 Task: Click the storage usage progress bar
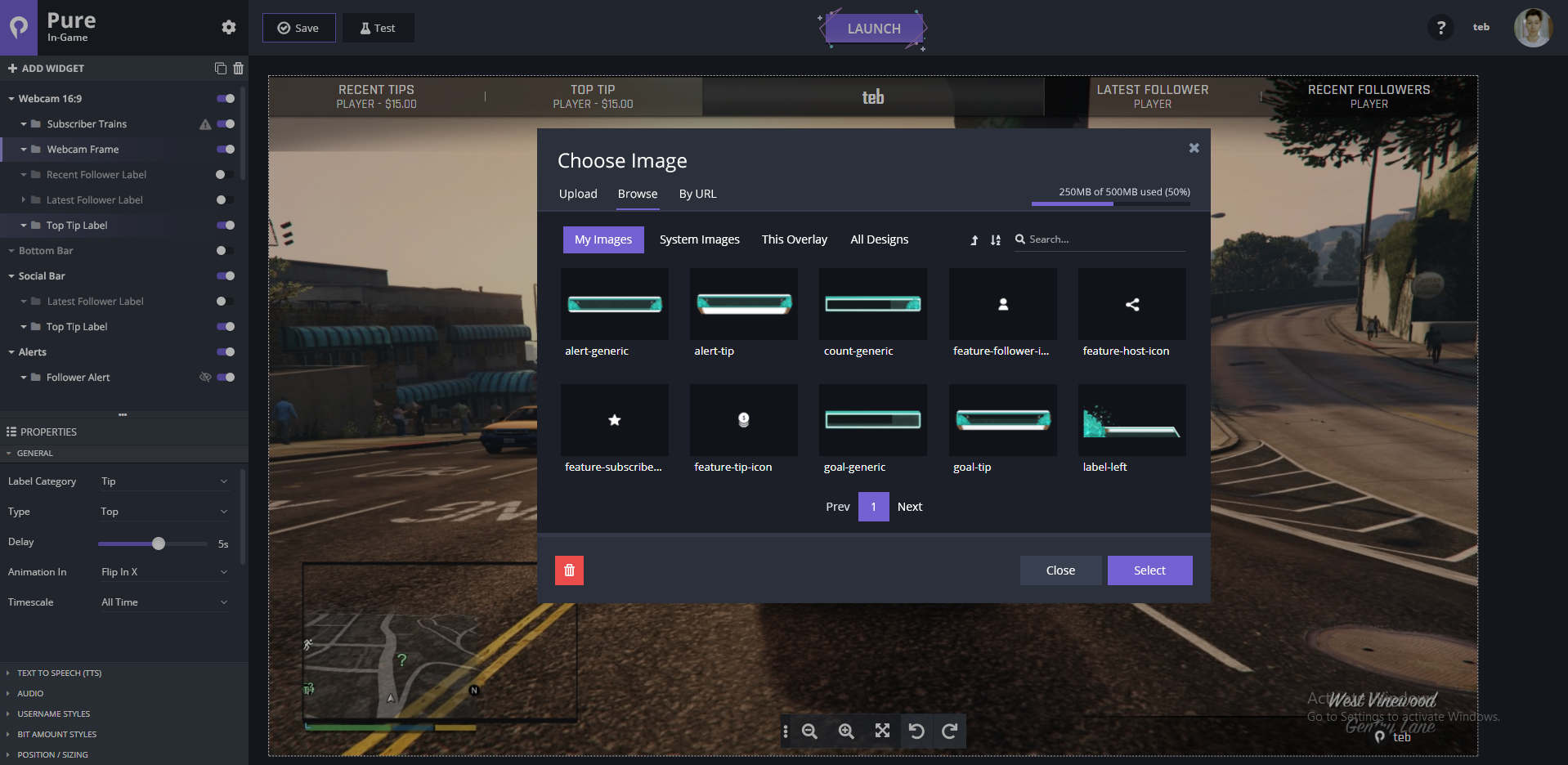[1111, 204]
